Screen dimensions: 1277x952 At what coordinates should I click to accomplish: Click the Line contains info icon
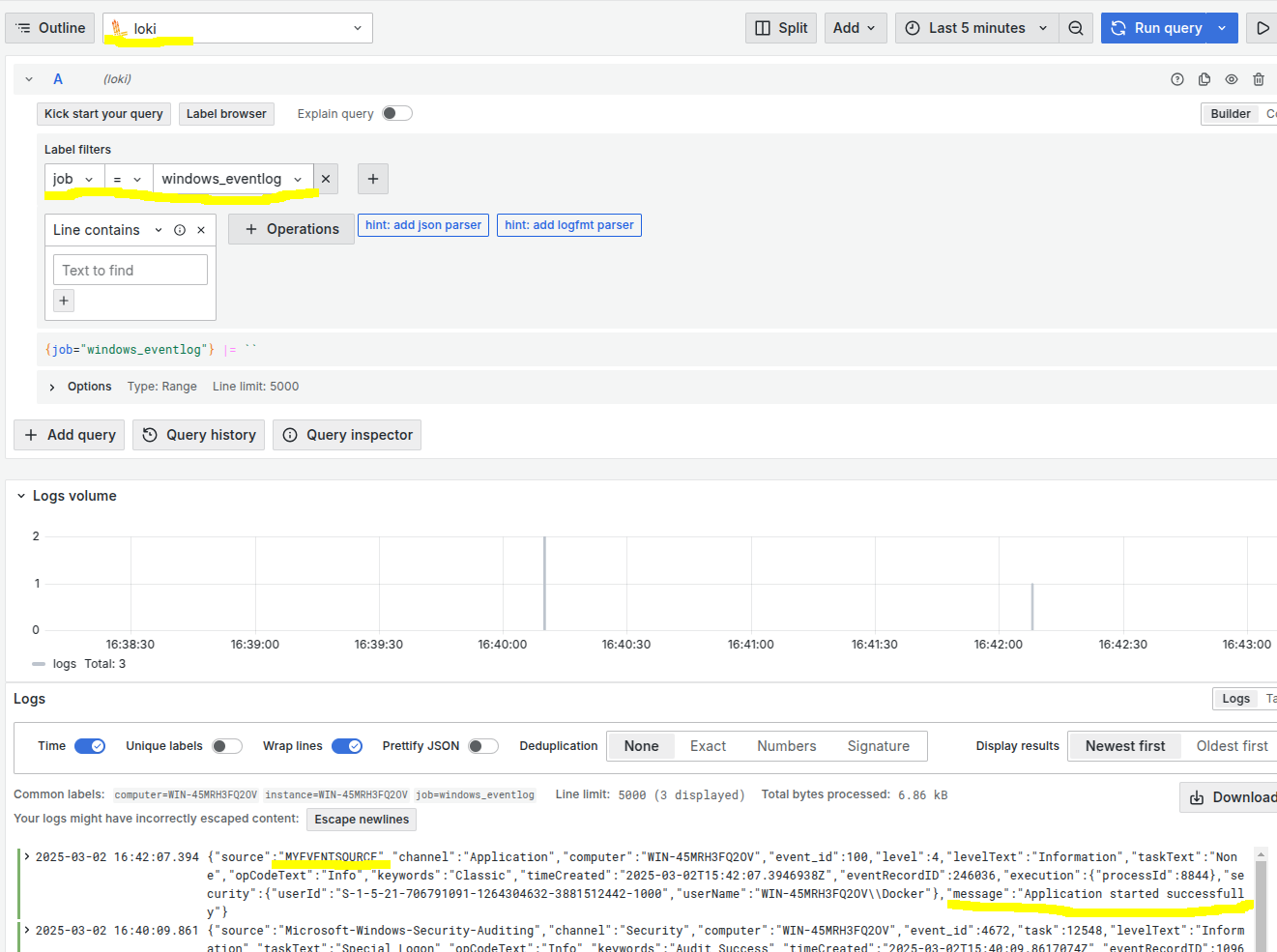pos(180,230)
